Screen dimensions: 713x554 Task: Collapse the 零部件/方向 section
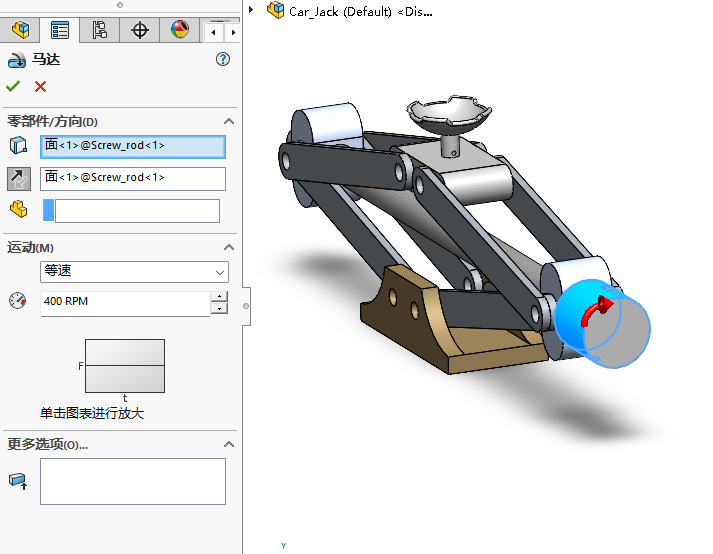229,122
